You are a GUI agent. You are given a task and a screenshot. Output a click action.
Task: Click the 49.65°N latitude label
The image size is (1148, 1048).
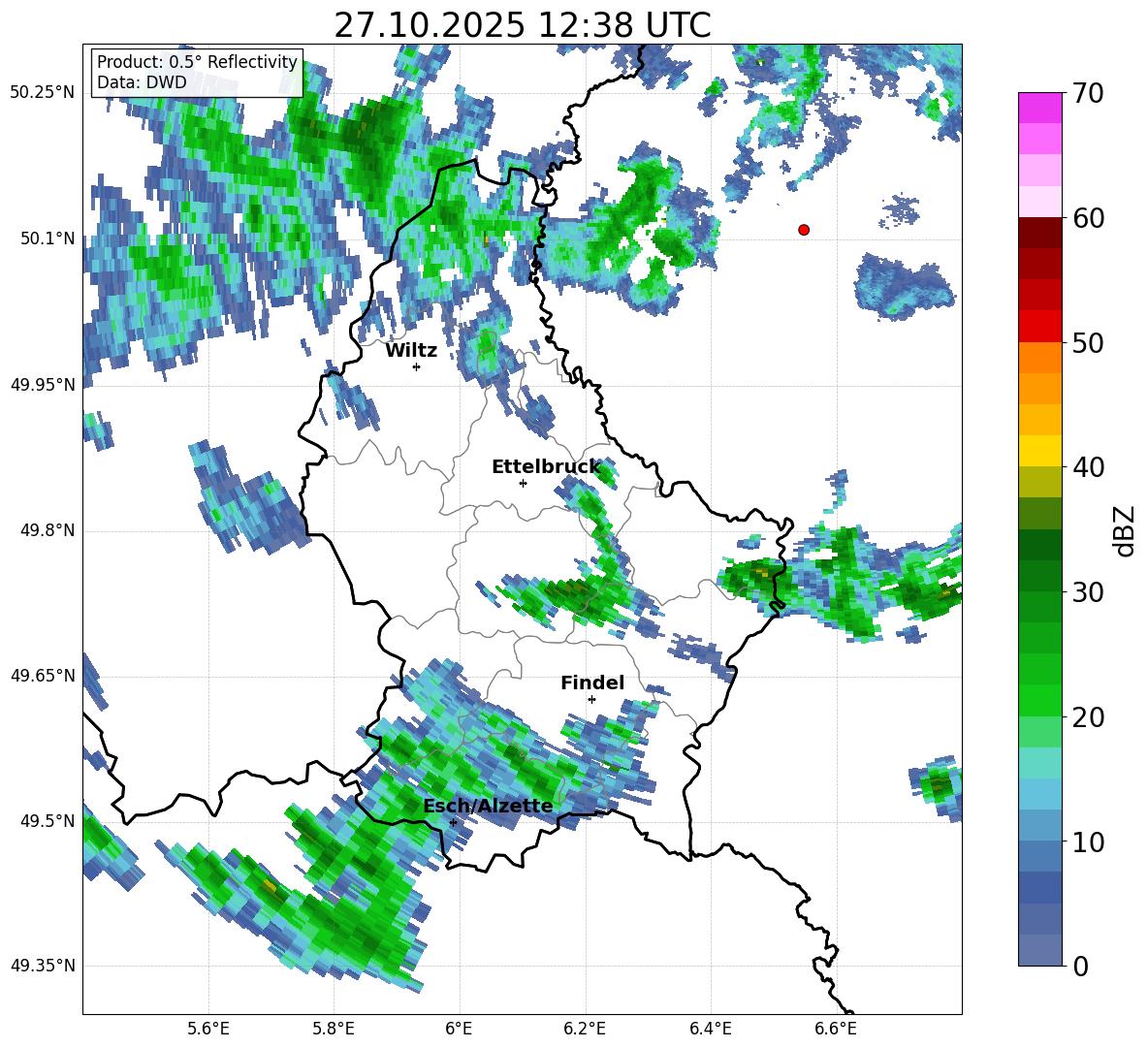pos(43,675)
